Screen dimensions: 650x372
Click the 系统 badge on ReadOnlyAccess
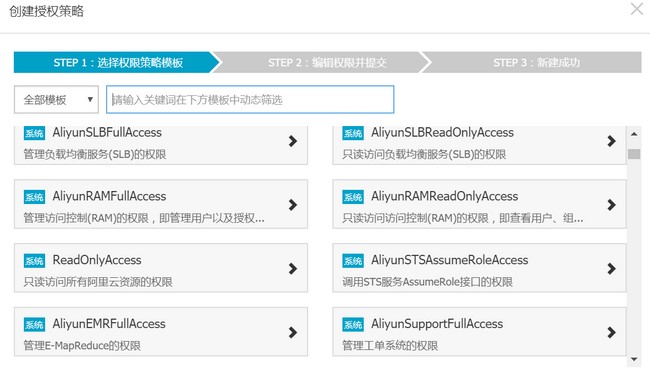click(x=34, y=260)
